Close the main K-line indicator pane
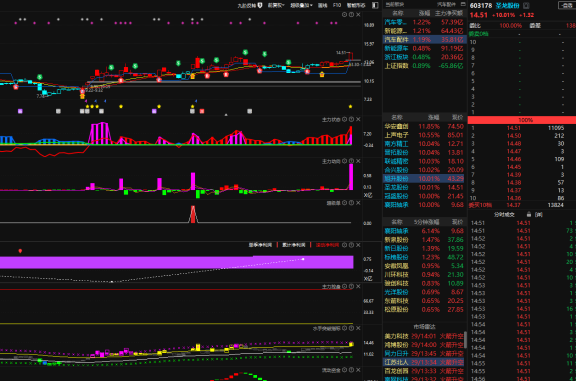The height and width of the screenshot is (381, 576). (x=358, y=15)
